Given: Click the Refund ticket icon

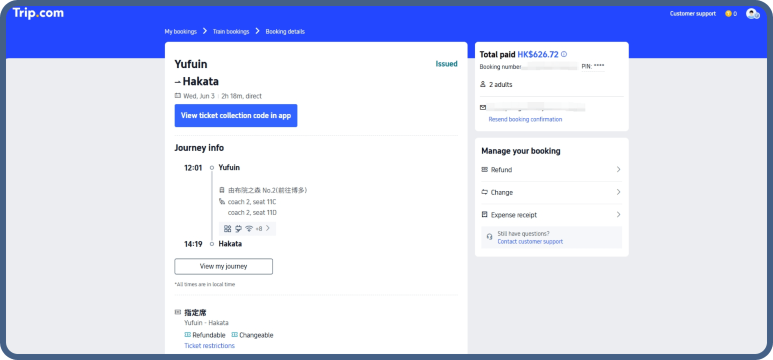Looking at the screenshot, I should 485,170.
